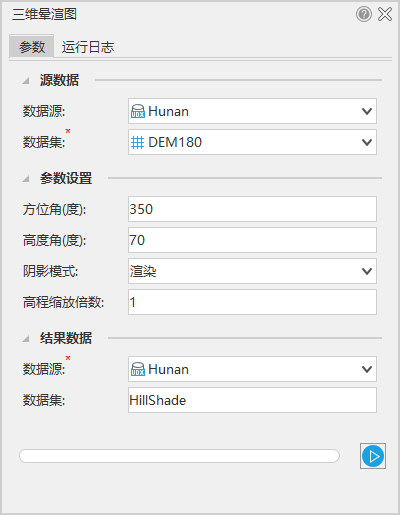The height and width of the screenshot is (515, 400).
Task: Click the blue run button
Action: pyautogui.click(x=373, y=456)
